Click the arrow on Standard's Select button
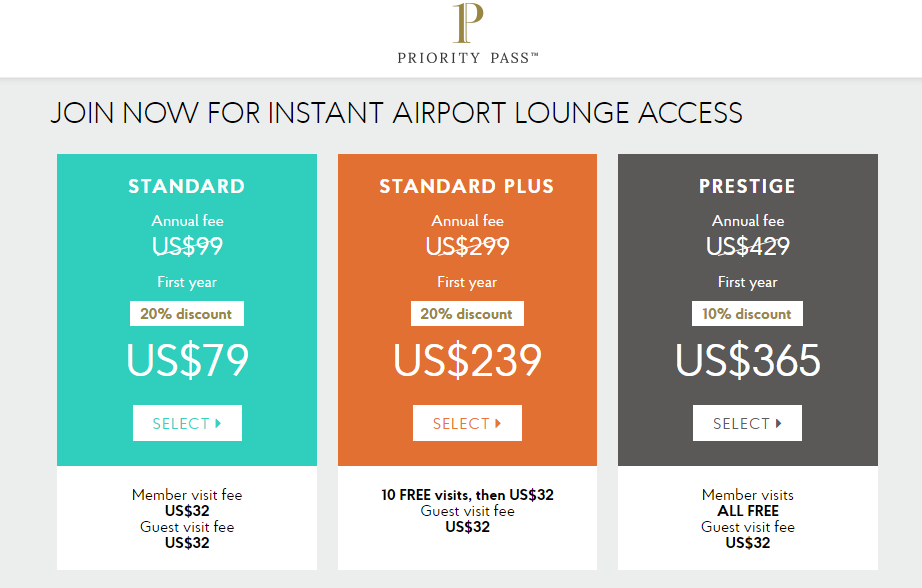Screen dimensions: 922x588 tap(218, 423)
